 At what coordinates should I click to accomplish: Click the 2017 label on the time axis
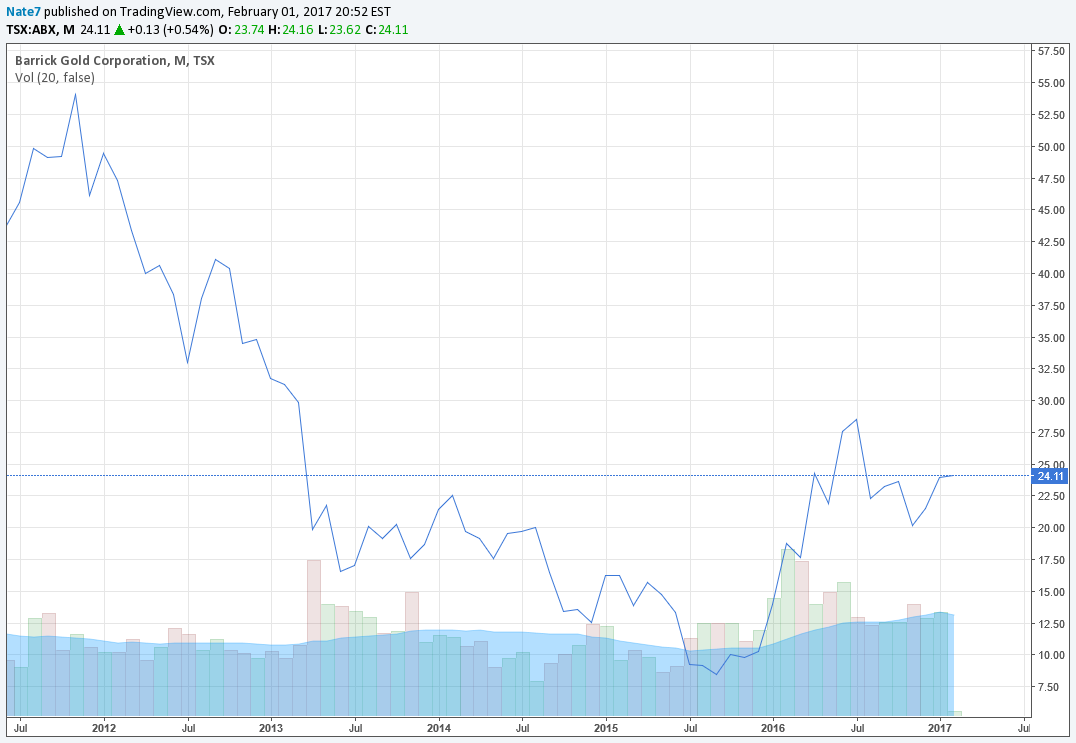pos(940,728)
